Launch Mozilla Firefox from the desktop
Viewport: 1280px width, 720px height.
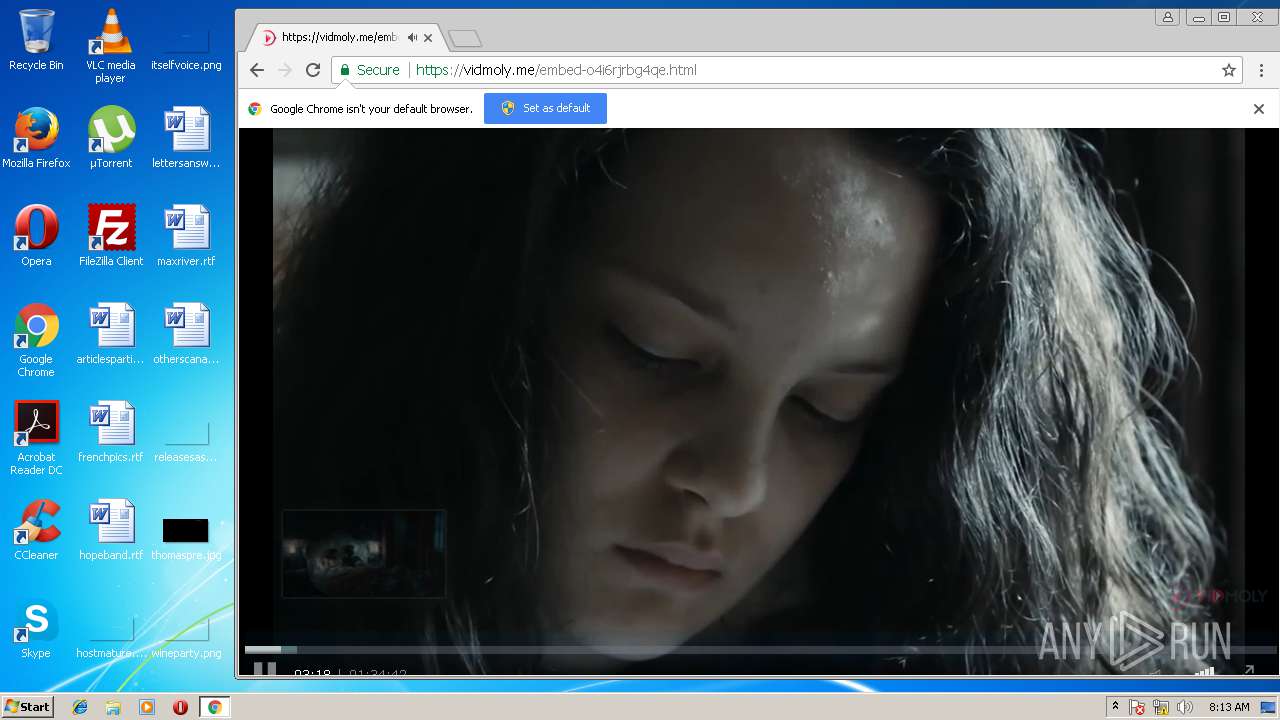36,138
